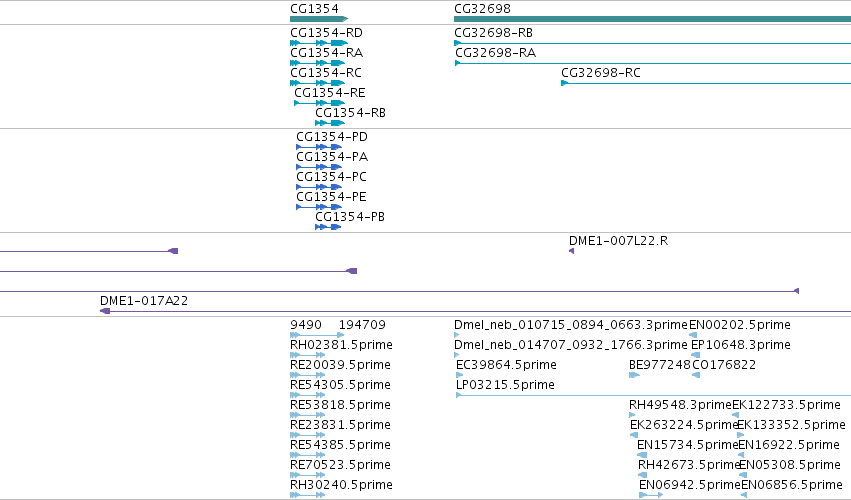Click the LP03215.5prime alignment line
Screen dimensions: 851x500
point(653,395)
